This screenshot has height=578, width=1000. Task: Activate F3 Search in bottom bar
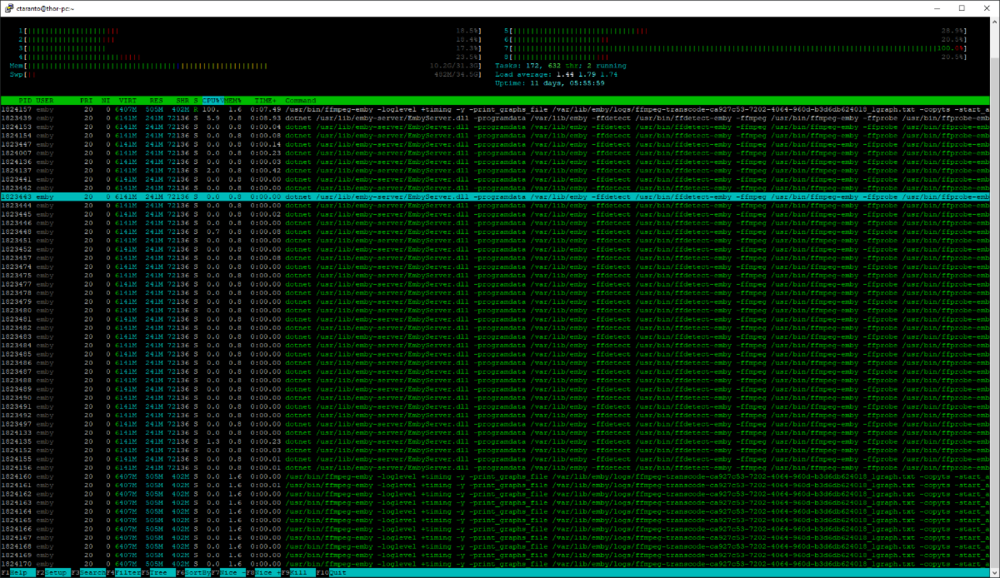89,573
